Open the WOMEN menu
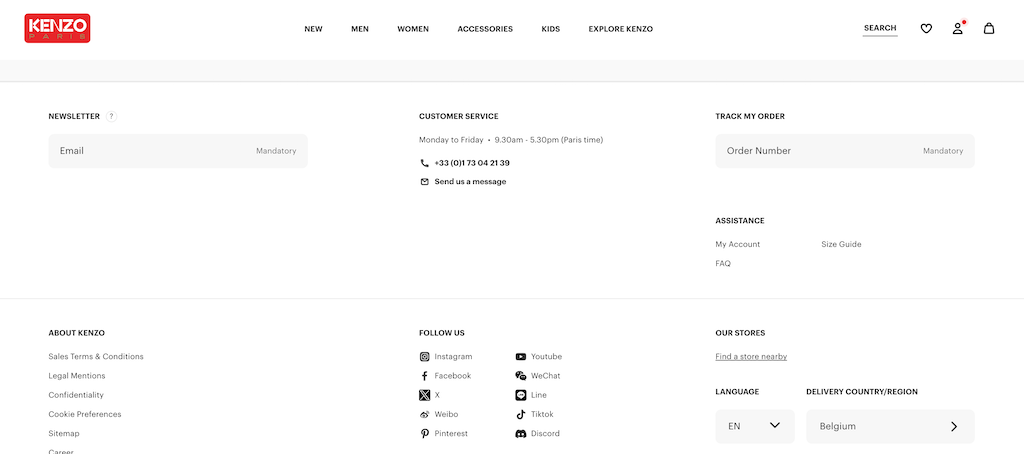This screenshot has width=1024, height=454. tap(413, 29)
